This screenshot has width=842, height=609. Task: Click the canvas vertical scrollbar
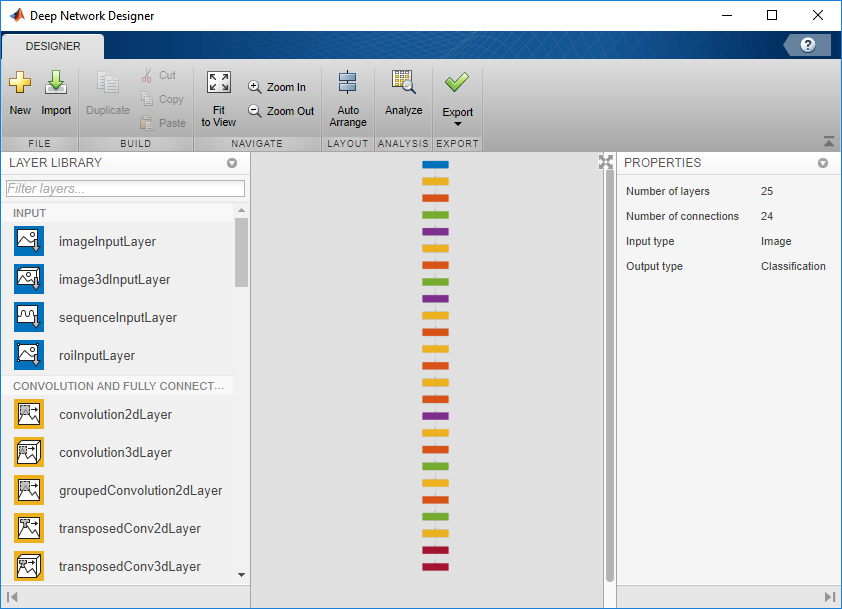609,376
